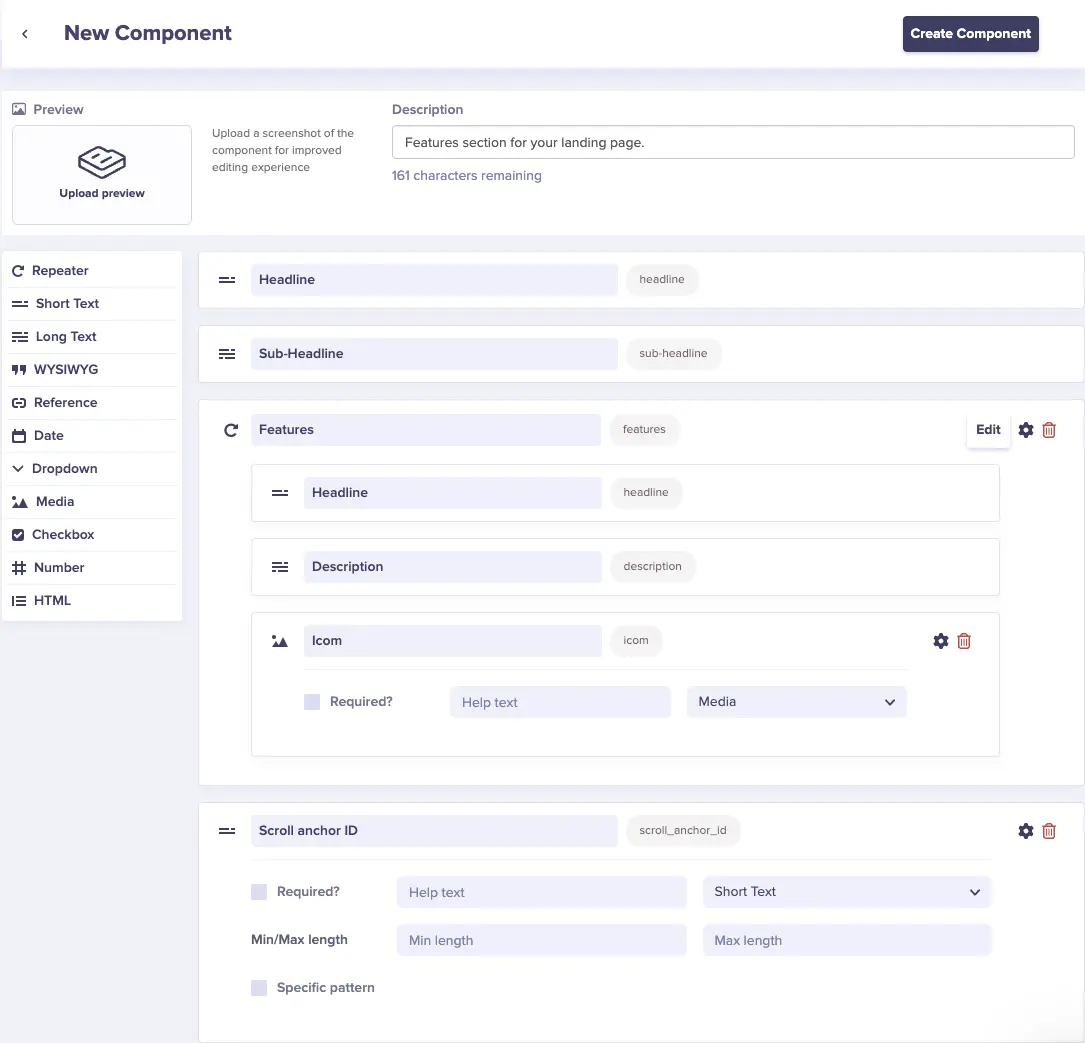Open the Media field type dropdown
The image size is (1085, 1043).
click(x=796, y=702)
